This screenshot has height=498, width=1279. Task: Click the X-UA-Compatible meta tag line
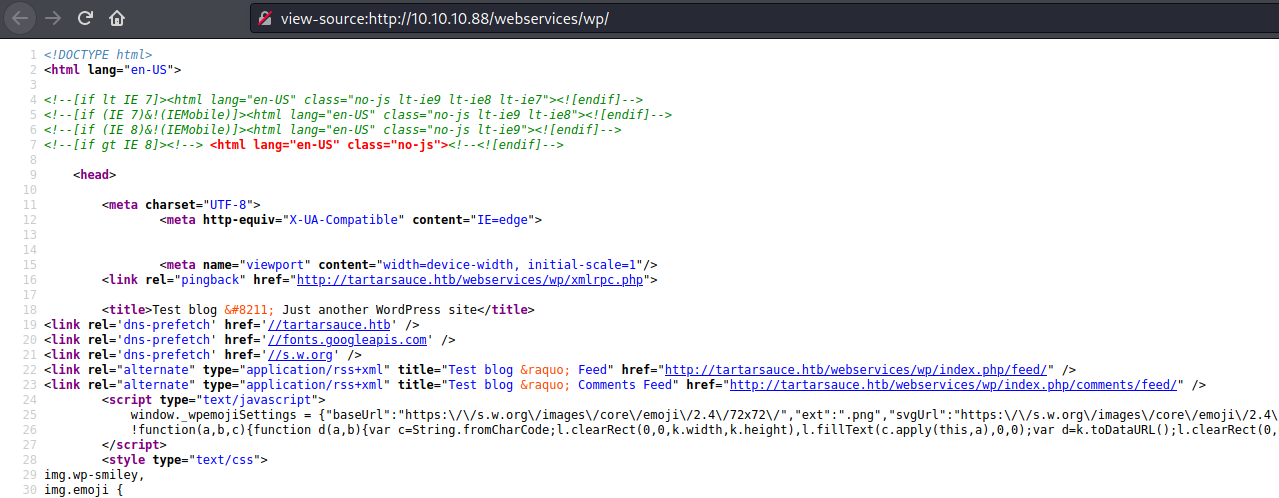[x=350, y=219]
